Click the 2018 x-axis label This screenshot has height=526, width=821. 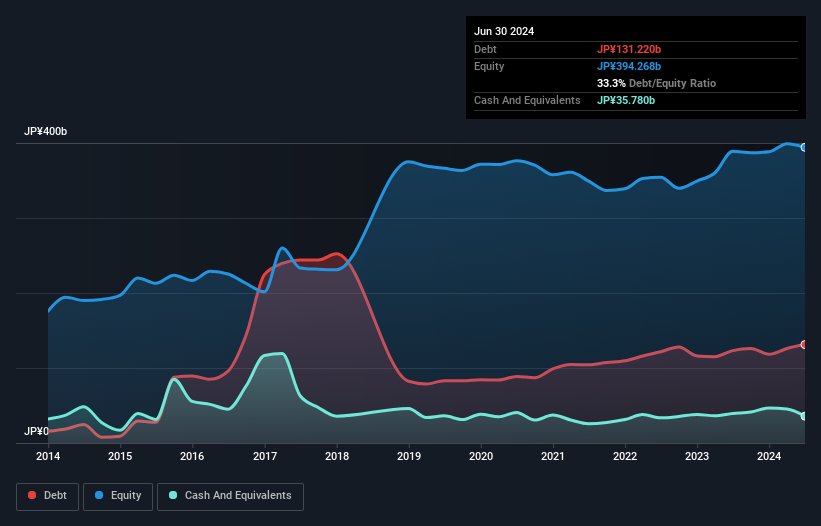pyautogui.click(x=337, y=456)
